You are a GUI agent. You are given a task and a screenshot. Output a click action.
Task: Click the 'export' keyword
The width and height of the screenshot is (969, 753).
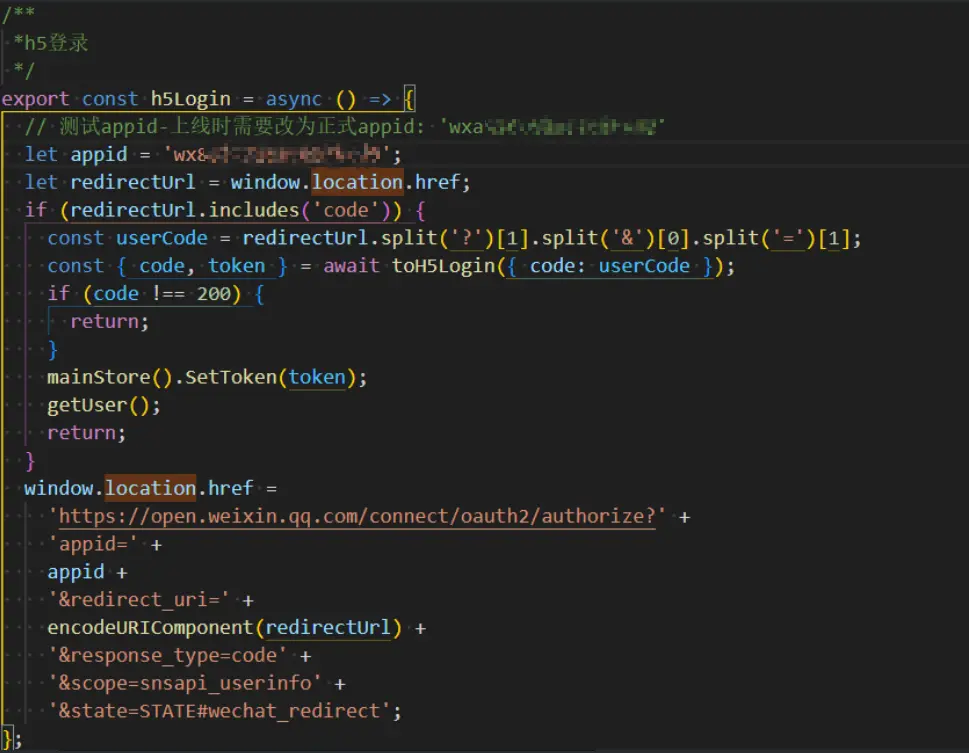(35, 100)
